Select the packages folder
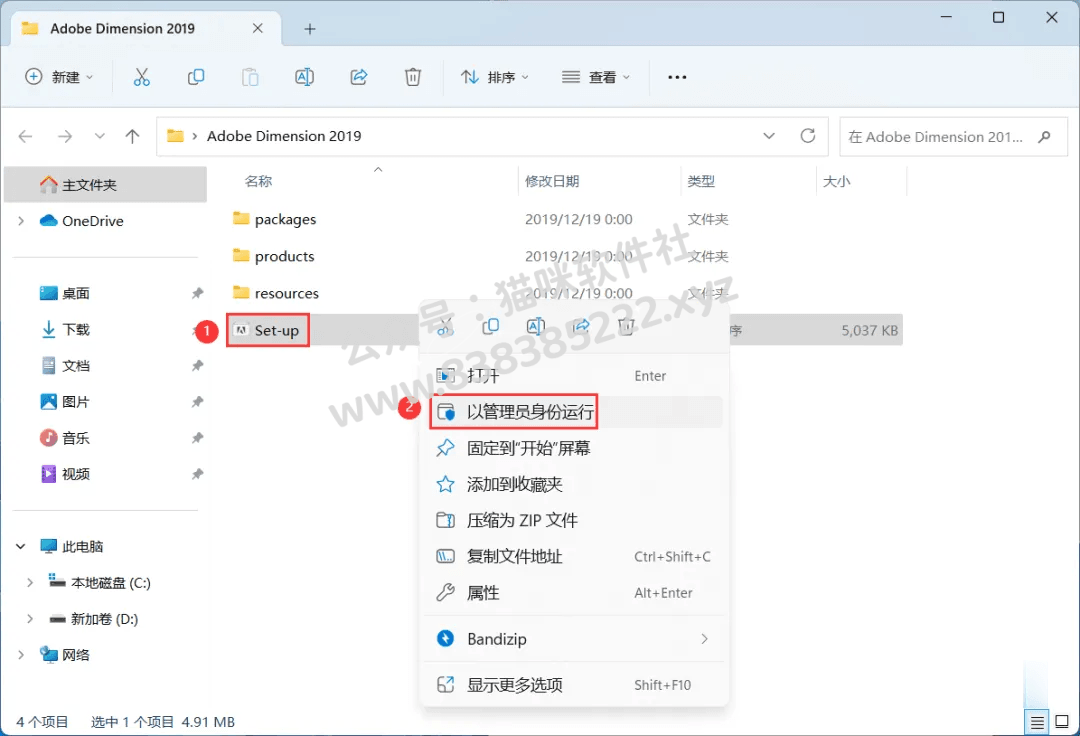 pyautogui.click(x=285, y=220)
